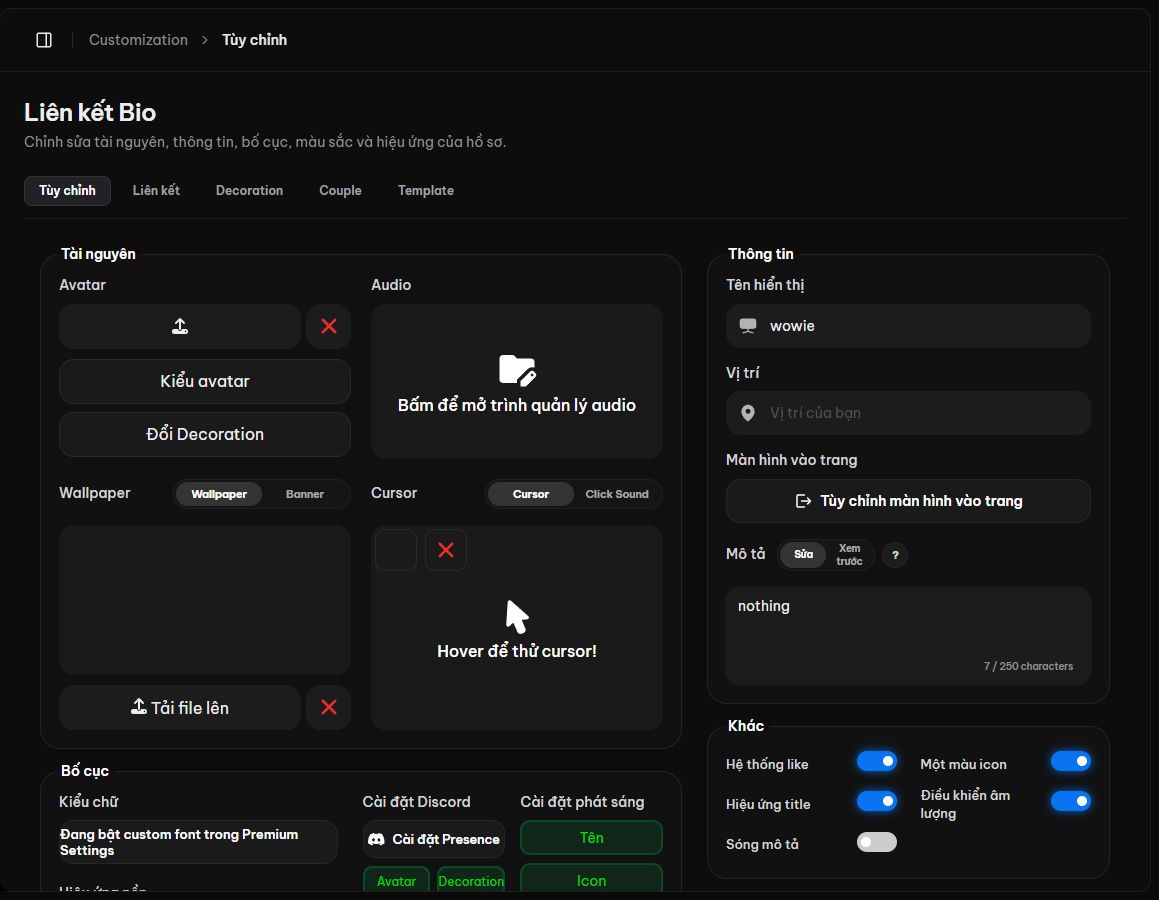1159x900 pixels.
Task: Disable the Hệ thống like toggle
Action: coord(877,761)
